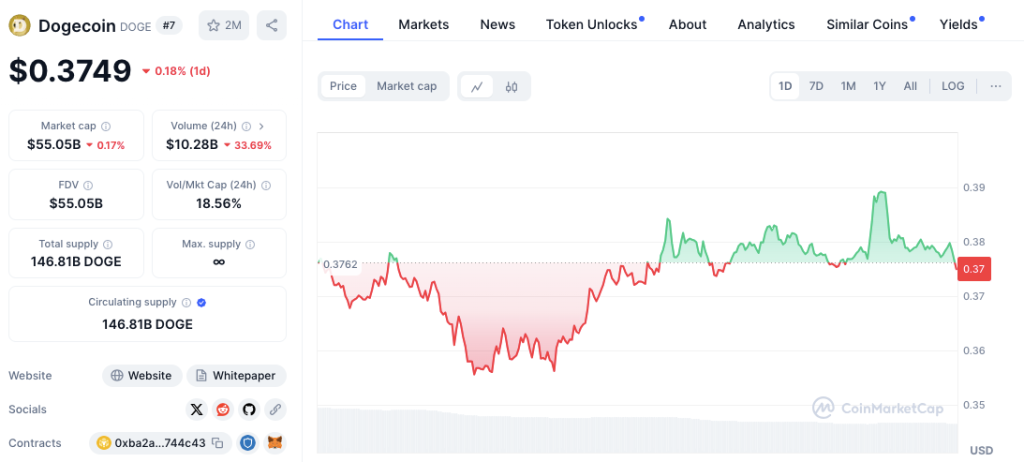Toggle LOG scale on chart

pos(953,86)
